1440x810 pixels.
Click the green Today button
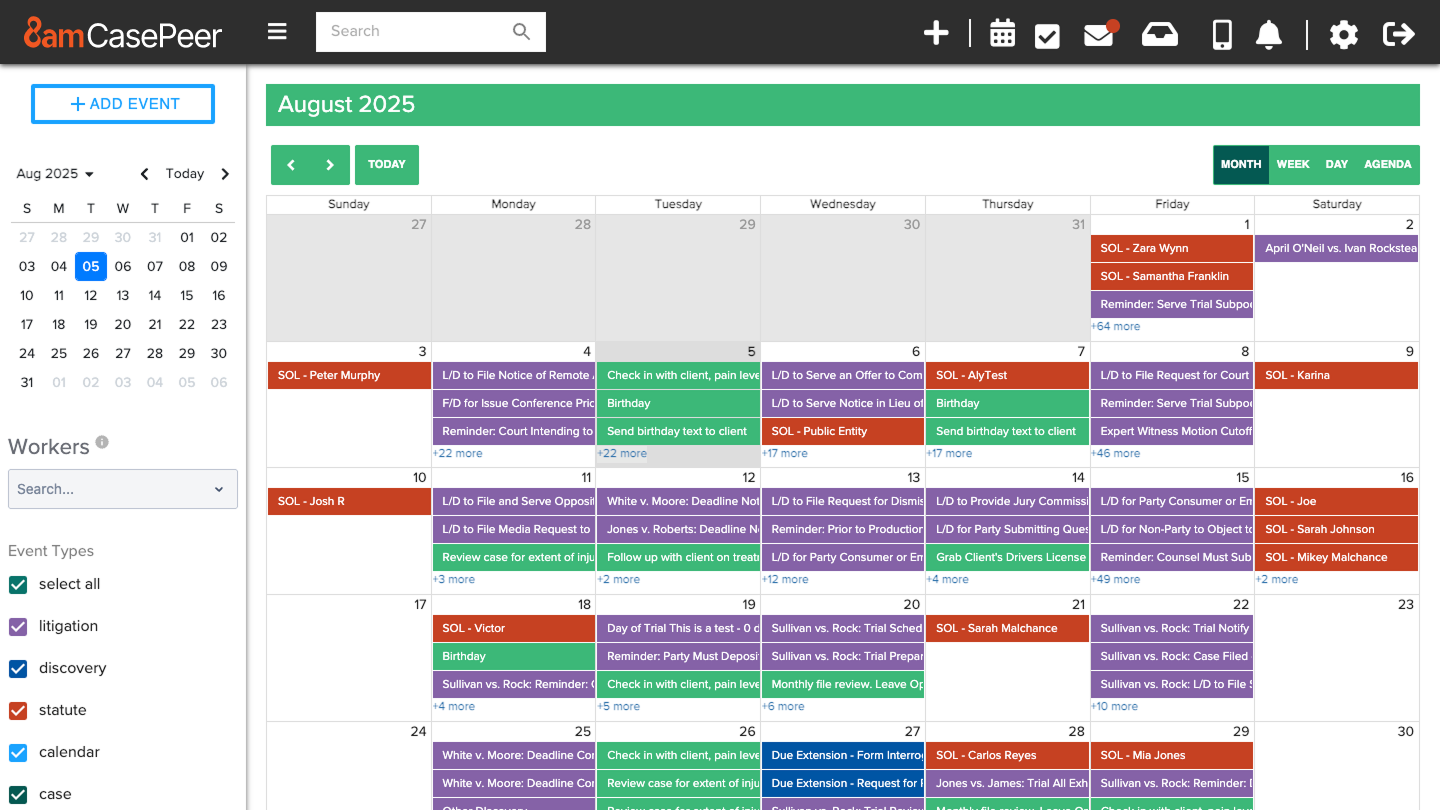(x=387, y=165)
